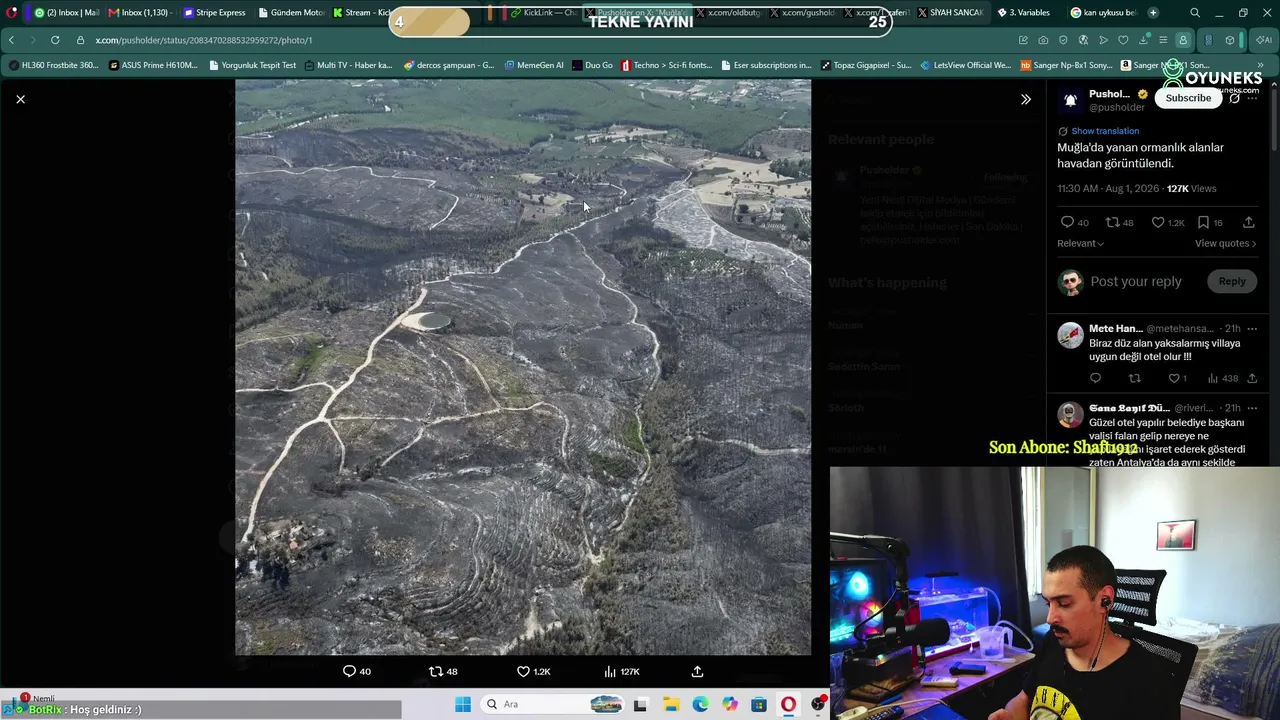The width and height of the screenshot is (1280, 720).
Task: Share icon in Pusholder tweet sidebar
Action: [x=1249, y=222]
